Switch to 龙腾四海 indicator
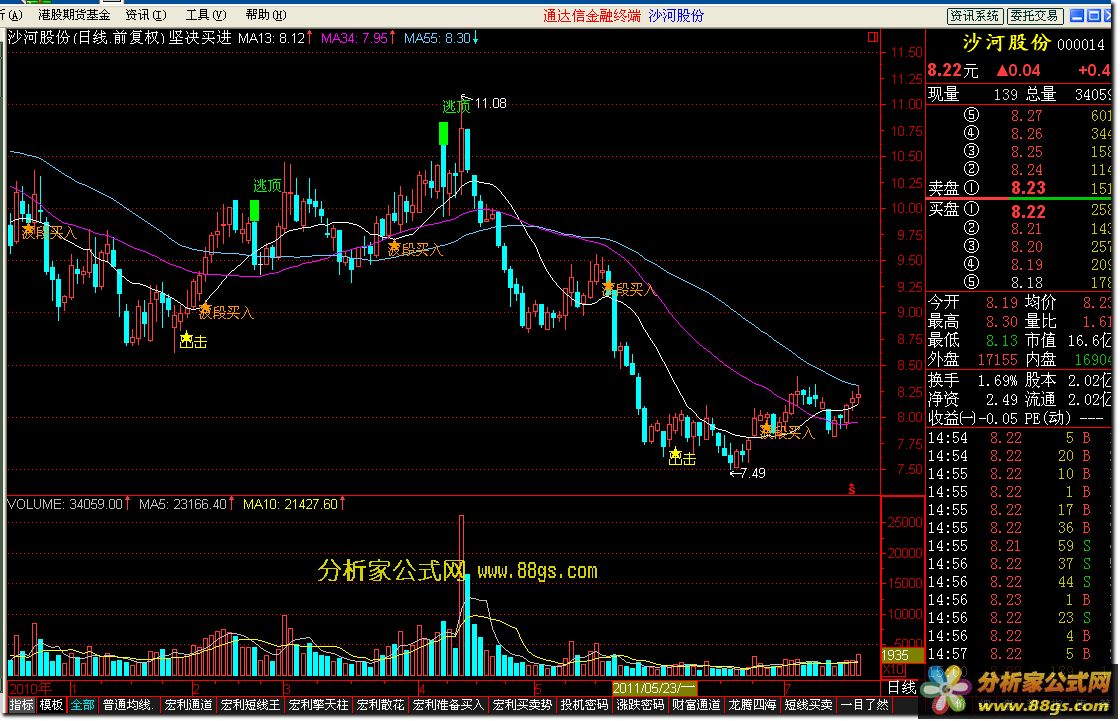1120x721 pixels. click(752, 705)
